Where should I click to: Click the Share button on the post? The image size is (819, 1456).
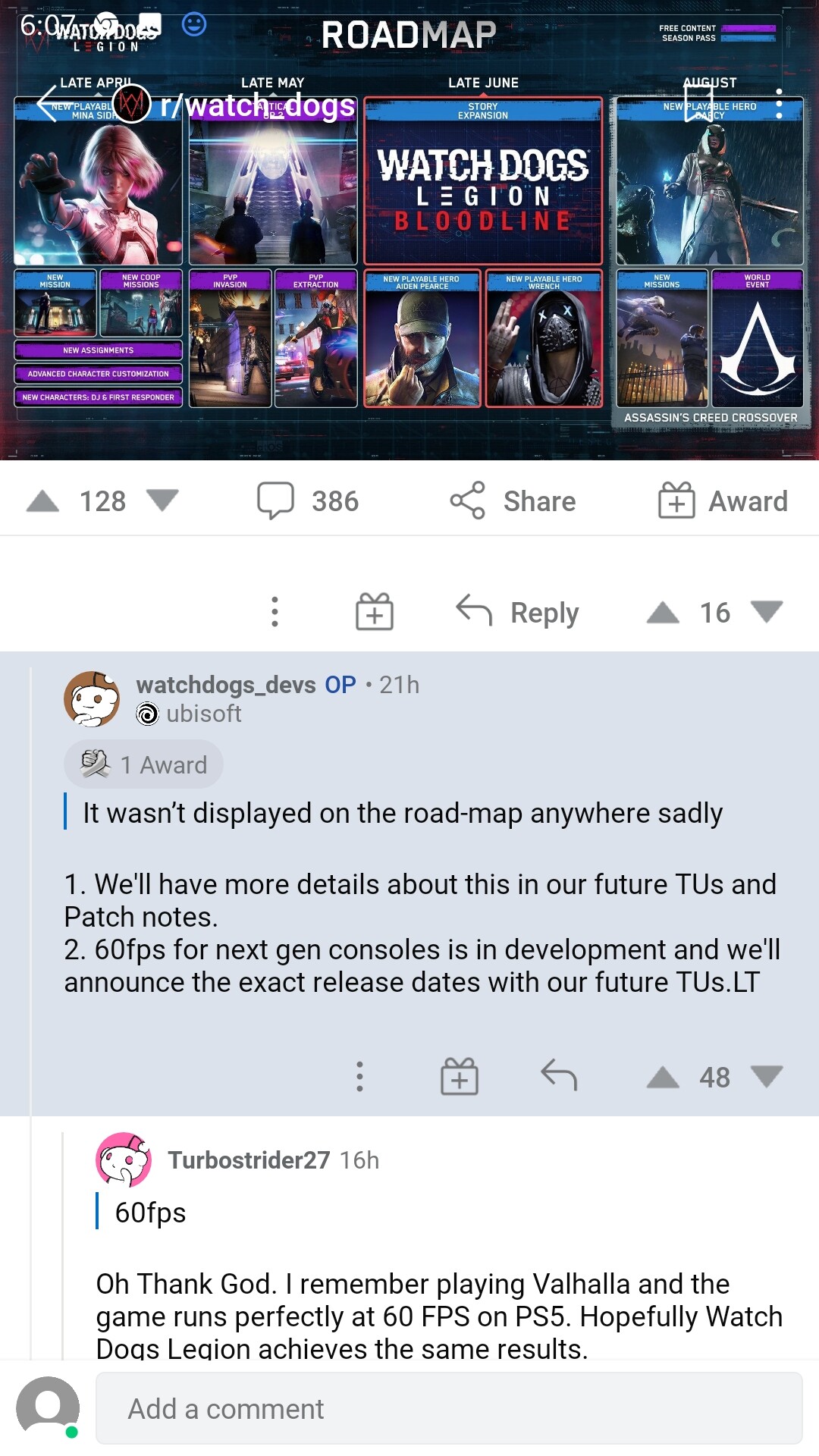point(513,500)
